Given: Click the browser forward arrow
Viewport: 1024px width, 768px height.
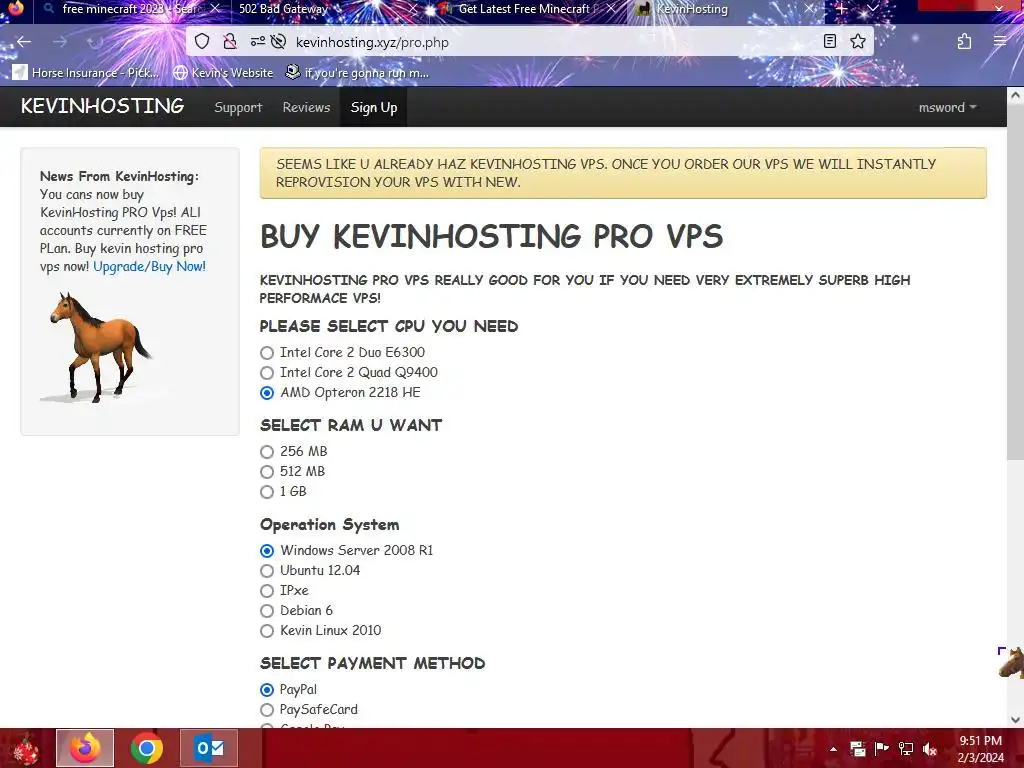Looking at the screenshot, I should pyautogui.click(x=60, y=42).
